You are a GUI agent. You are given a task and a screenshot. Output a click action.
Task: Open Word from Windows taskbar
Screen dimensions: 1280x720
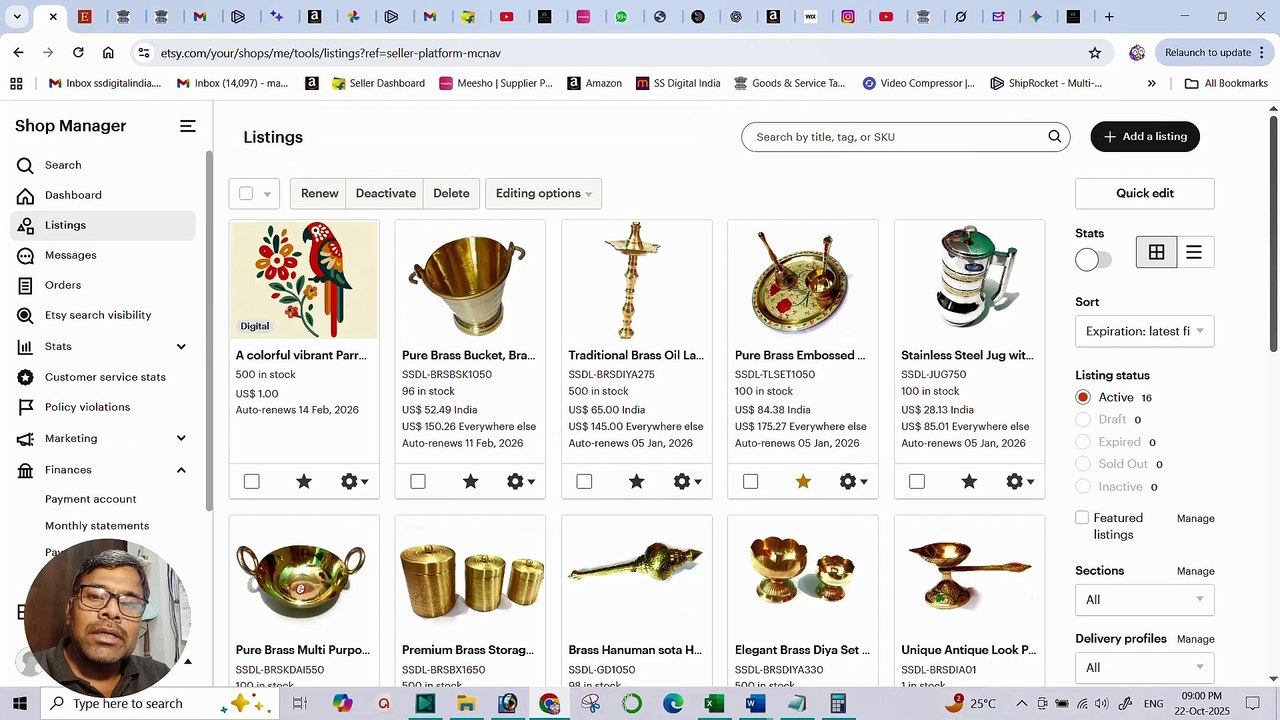coord(756,704)
